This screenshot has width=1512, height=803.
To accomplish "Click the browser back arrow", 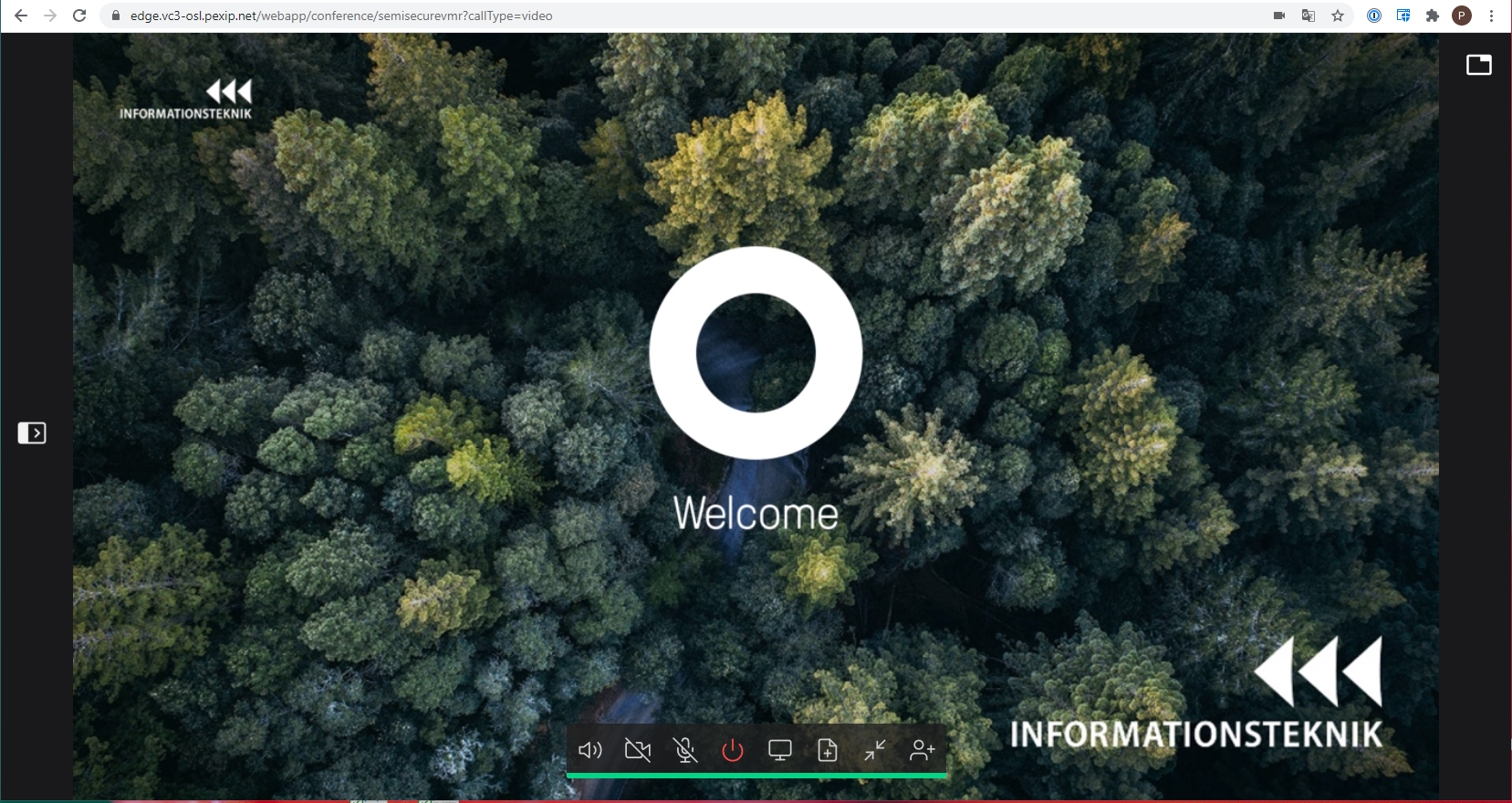I will tap(21, 16).
